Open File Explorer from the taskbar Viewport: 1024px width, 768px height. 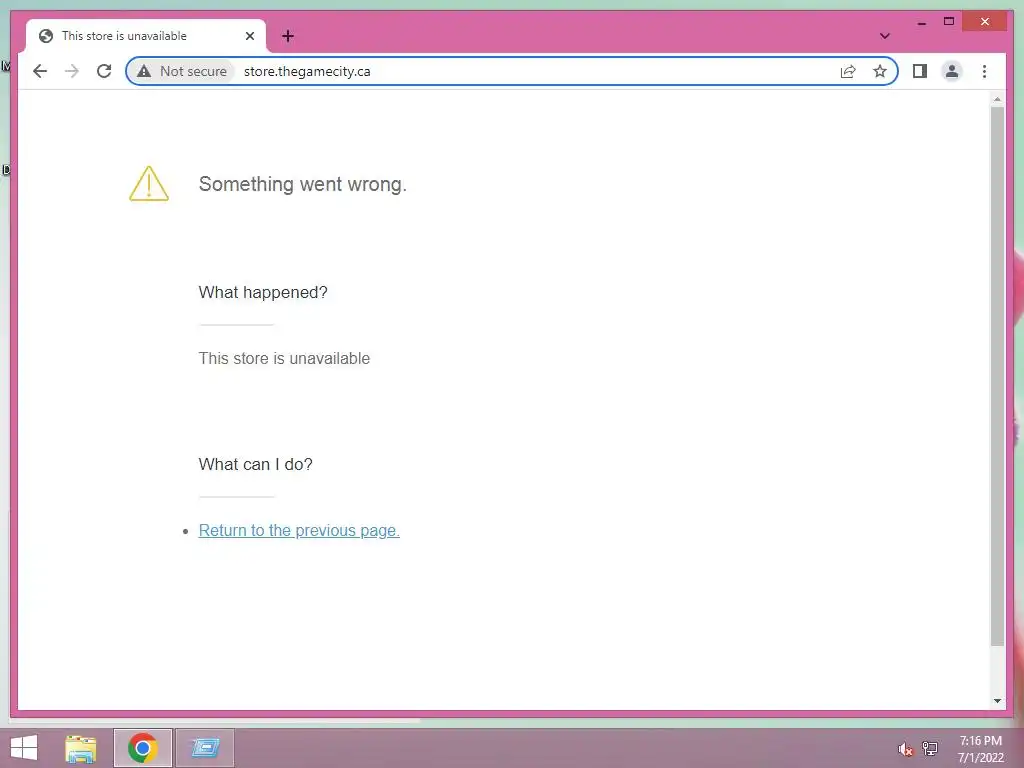pyautogui.click(x=80, y=748)
